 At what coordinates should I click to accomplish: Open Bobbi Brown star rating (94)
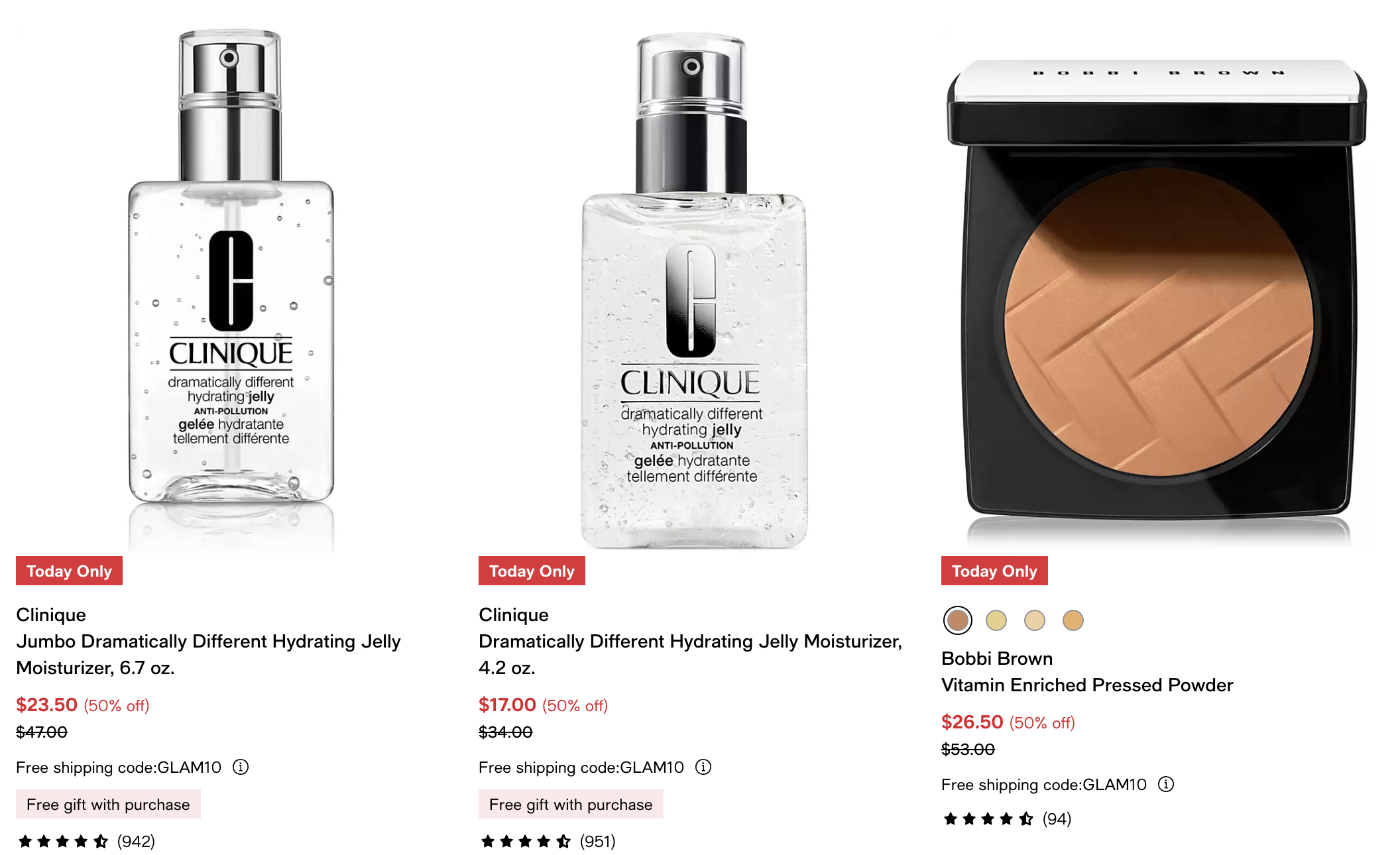tap(1008, 819)
